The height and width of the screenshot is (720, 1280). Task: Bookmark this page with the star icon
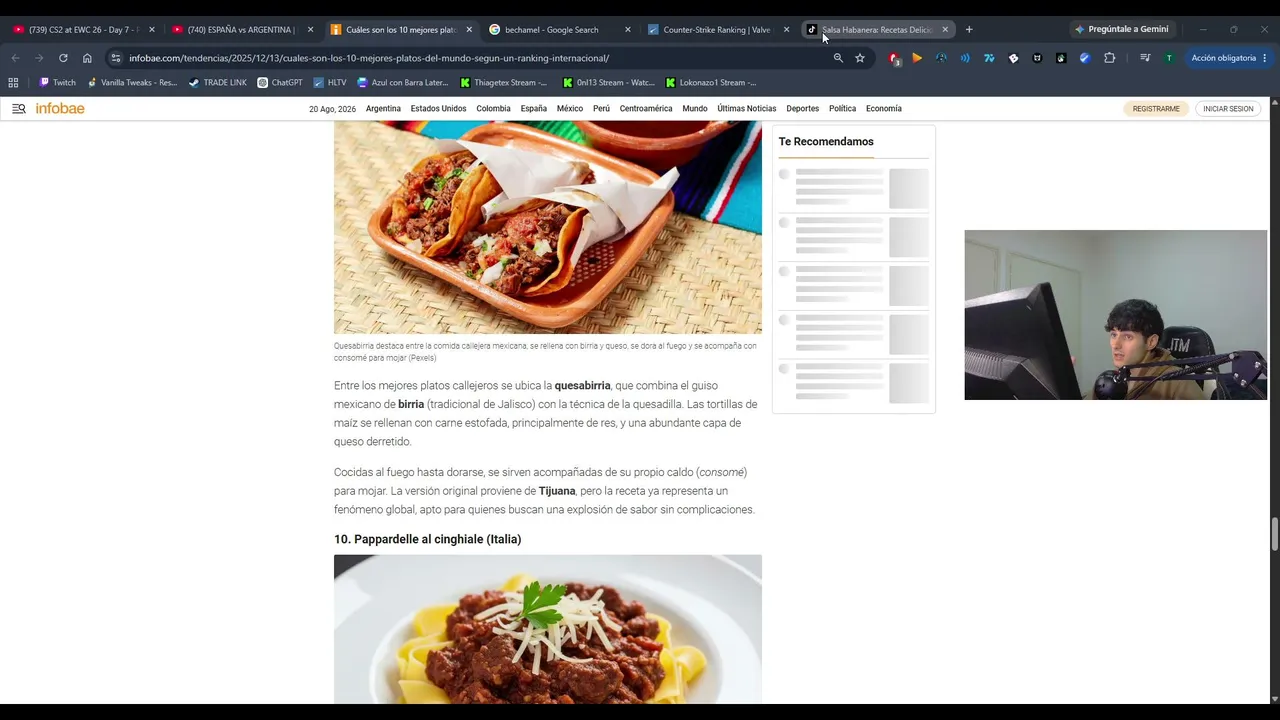pos(860,58)
